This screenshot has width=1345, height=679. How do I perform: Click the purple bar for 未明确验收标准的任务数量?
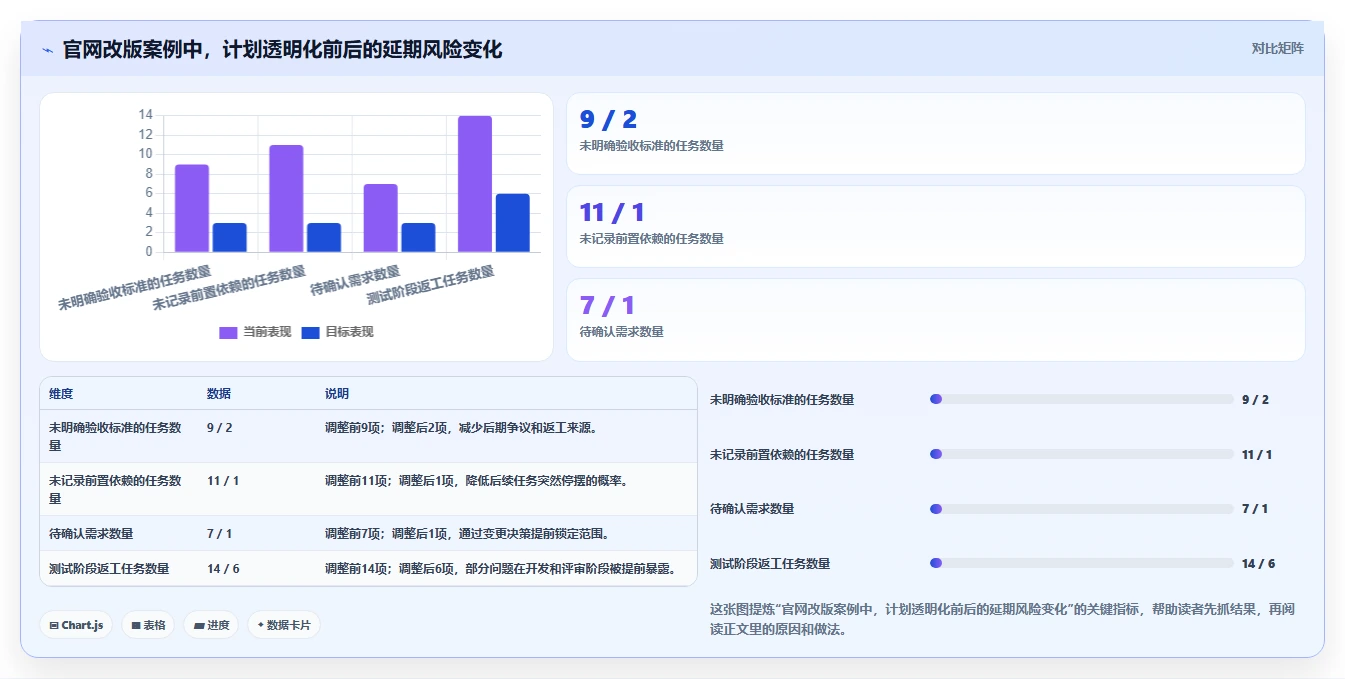192,208
